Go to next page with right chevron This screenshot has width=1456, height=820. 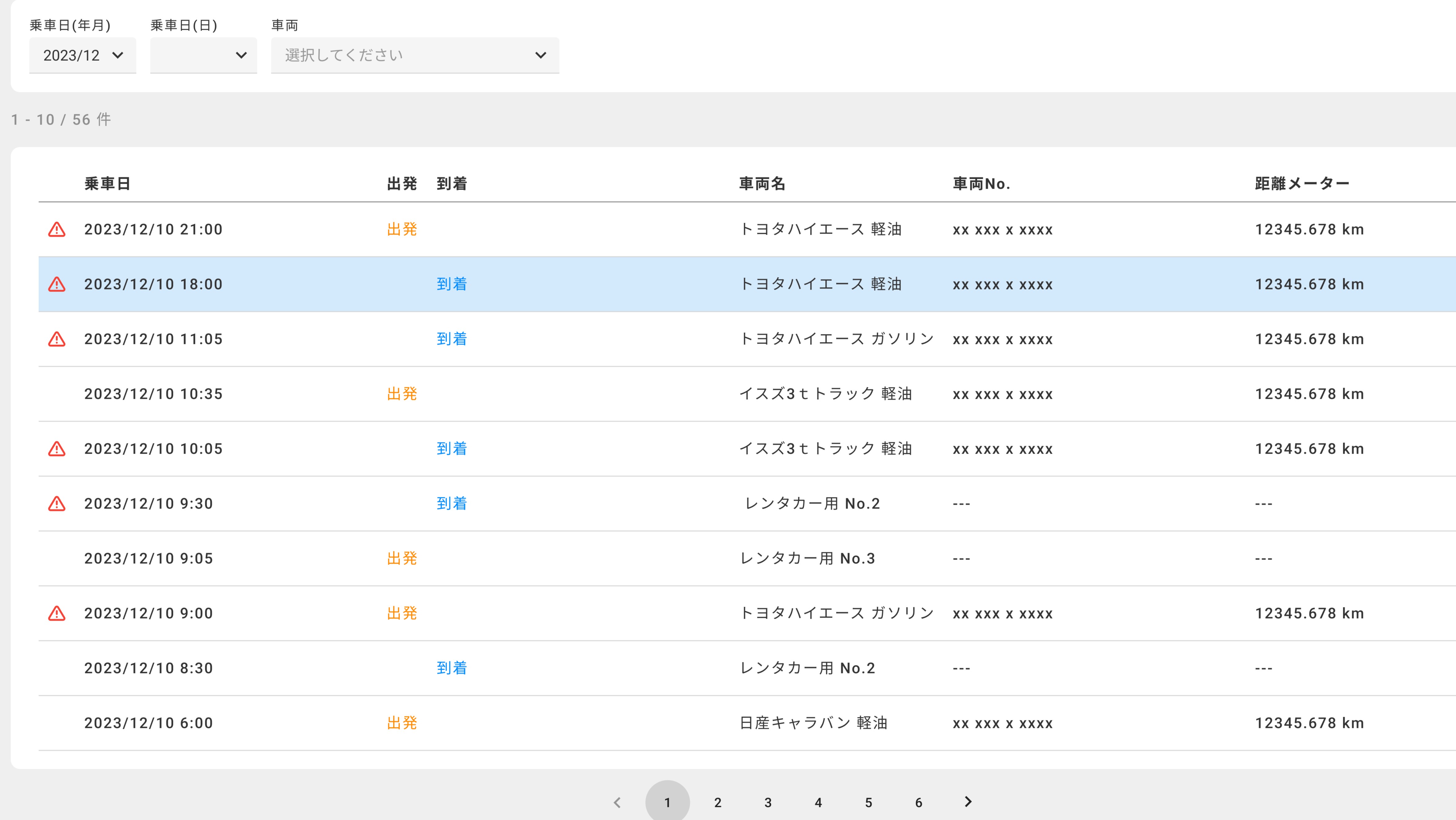[968, 802]
